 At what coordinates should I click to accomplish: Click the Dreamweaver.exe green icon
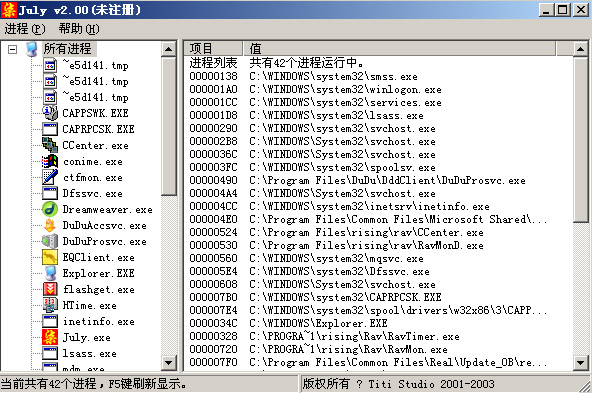[50, 209]
